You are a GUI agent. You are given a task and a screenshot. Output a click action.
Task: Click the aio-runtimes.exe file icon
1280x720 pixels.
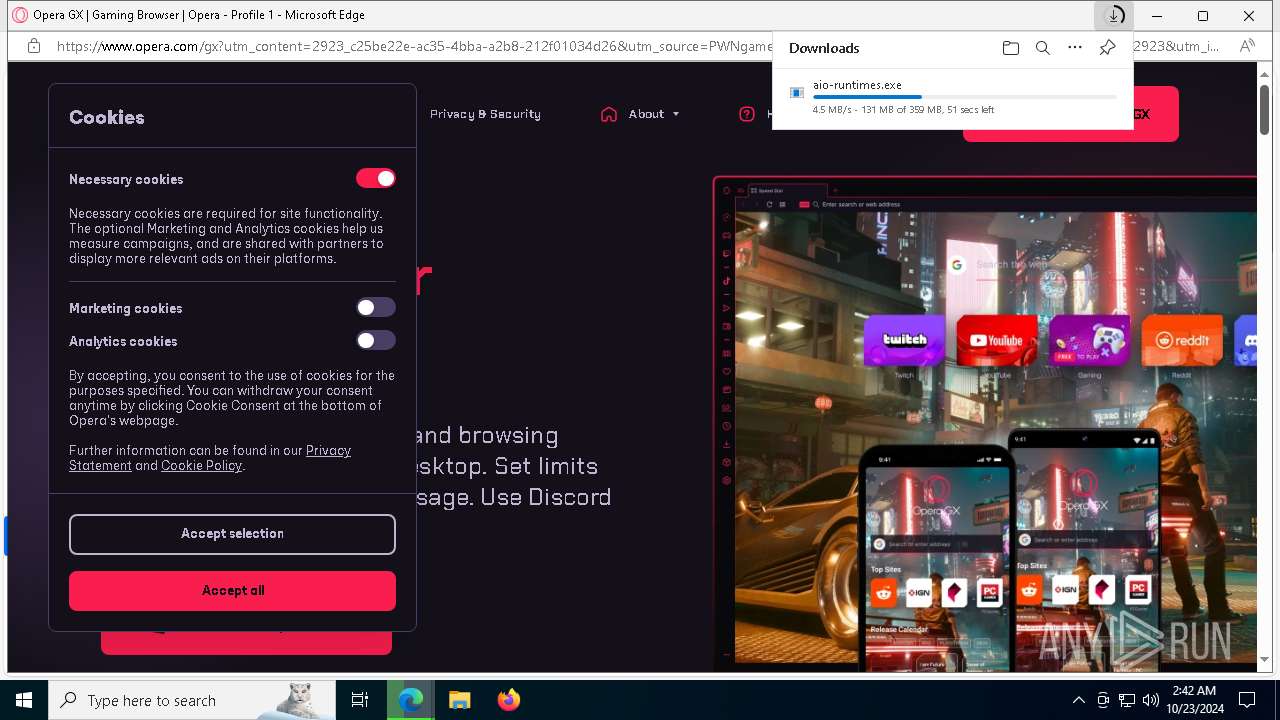(797, 92)
